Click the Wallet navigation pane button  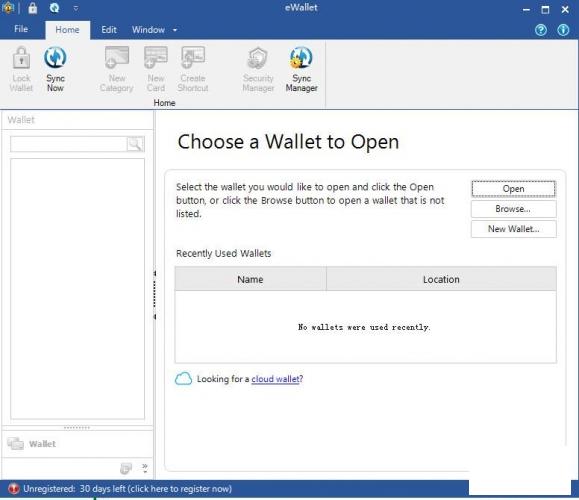point(78,444)
